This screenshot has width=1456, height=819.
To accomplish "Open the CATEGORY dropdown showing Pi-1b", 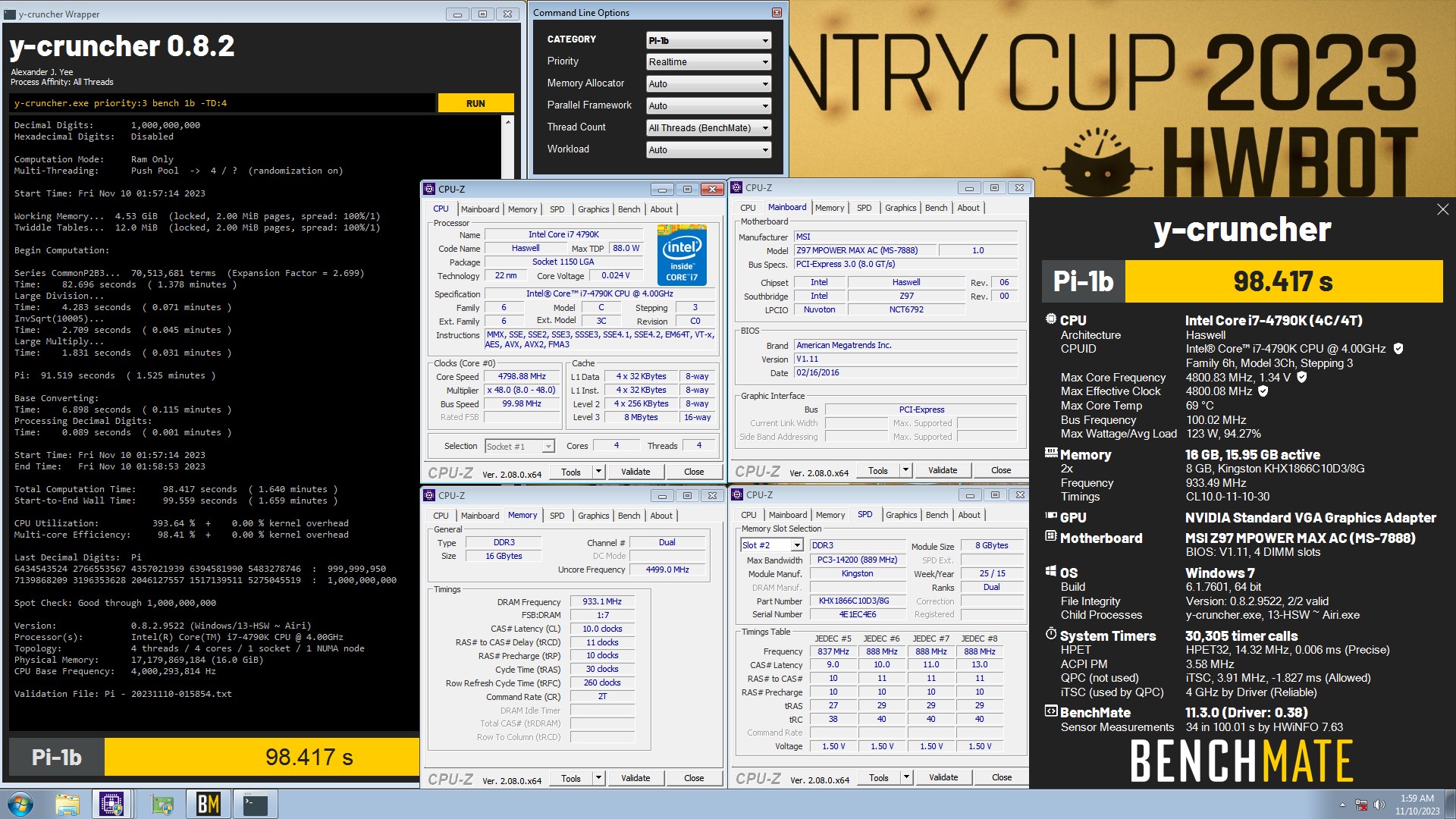I will coord(708,40).
